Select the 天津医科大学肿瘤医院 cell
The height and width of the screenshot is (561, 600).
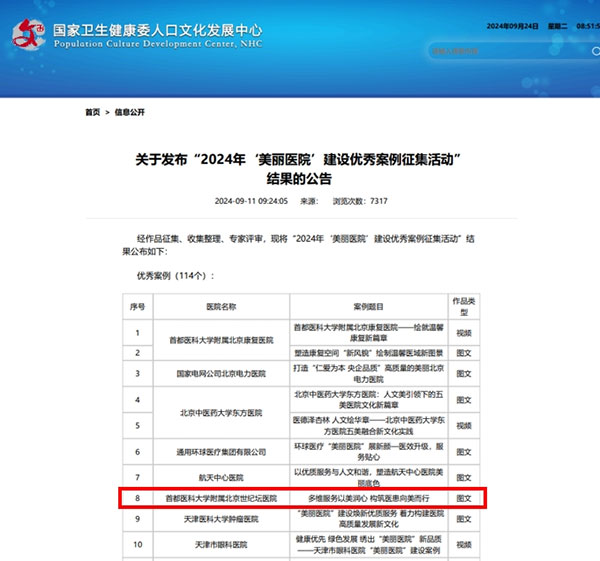click(x=221, y=519)
